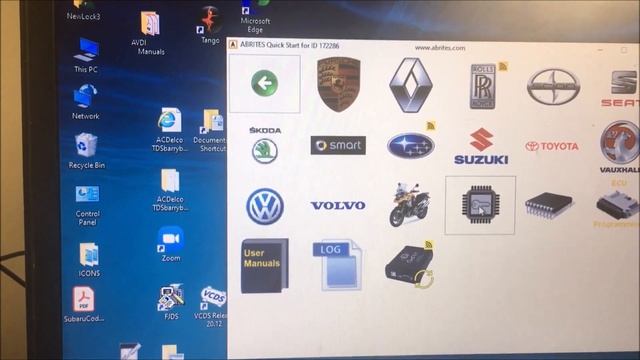
Task: Select the Microsoft Edge desktop shortcut
Action: 255,17
